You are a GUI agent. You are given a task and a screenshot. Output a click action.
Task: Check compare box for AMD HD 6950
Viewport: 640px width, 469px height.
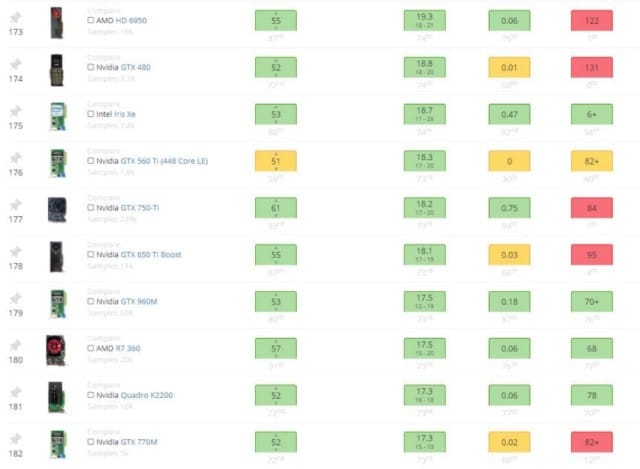pos(91,20)
